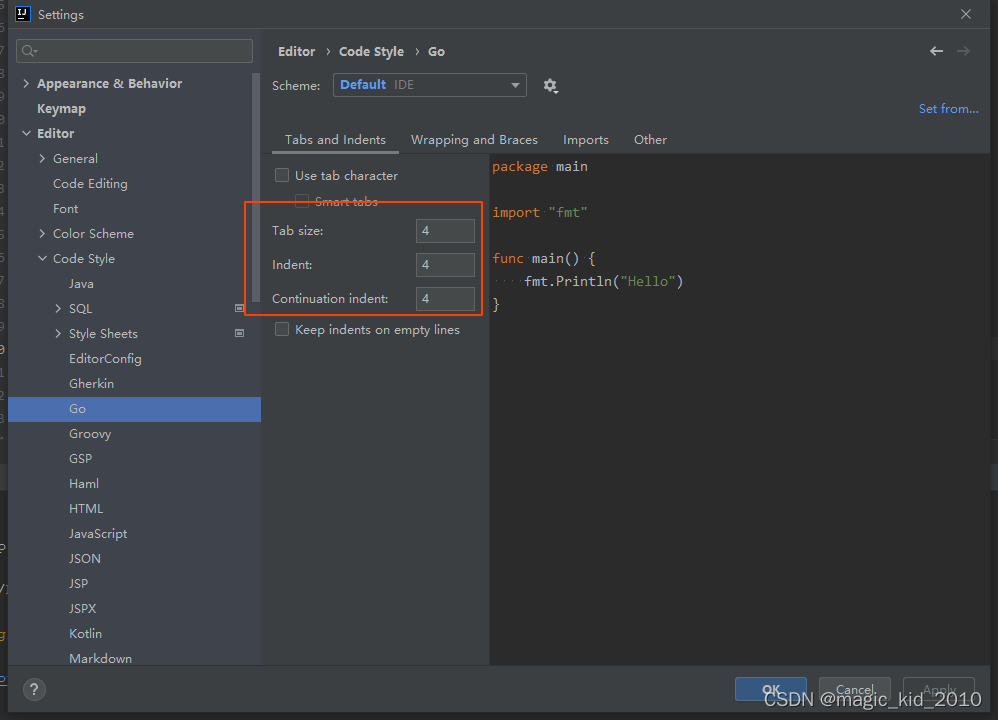Enable the Use tab character checkbox
Image resolution: width=998 pixels, height=720 pixels.
coord(282,175)
